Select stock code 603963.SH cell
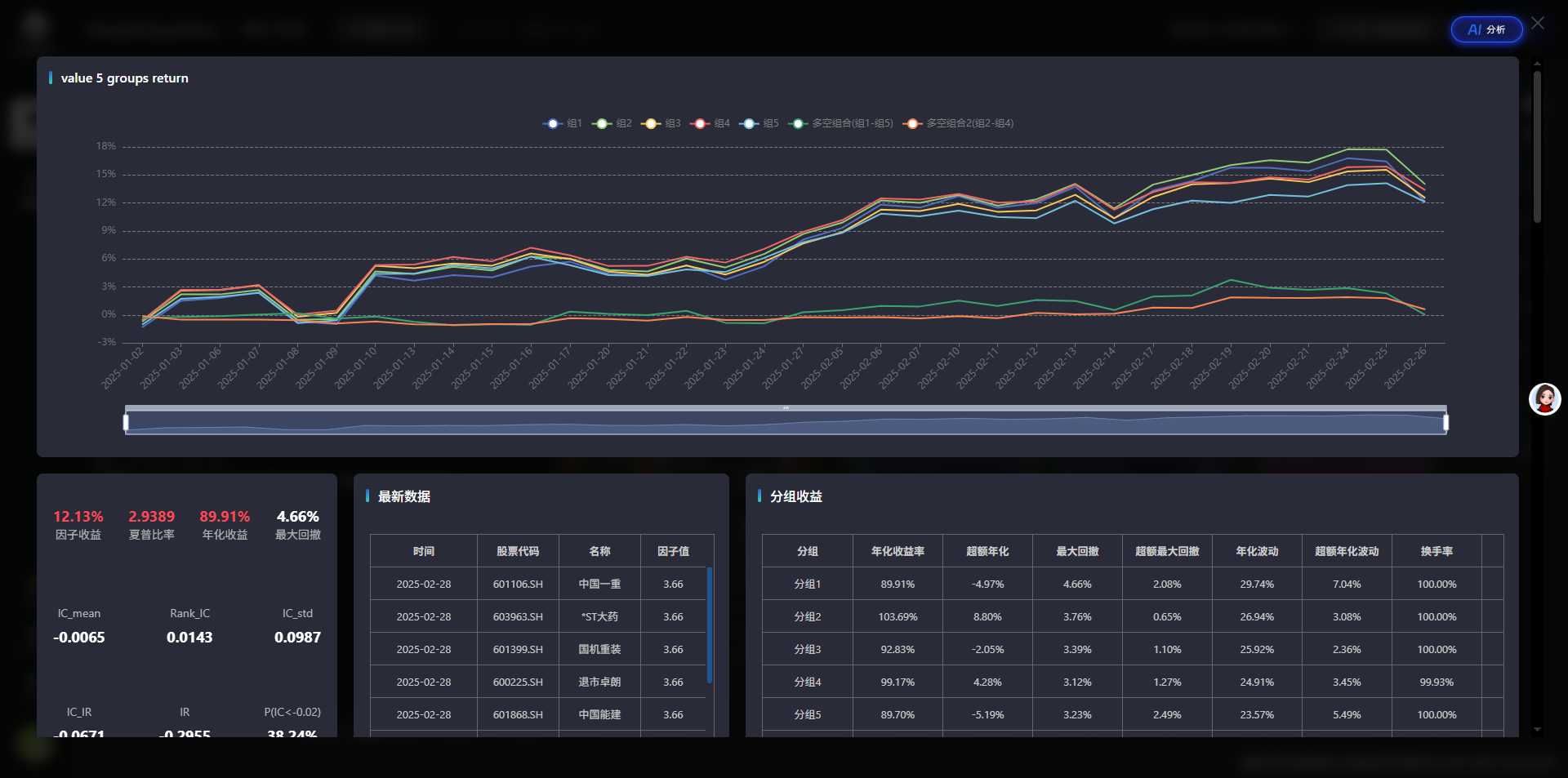The image size is (1568, 778). coord(518,616)
